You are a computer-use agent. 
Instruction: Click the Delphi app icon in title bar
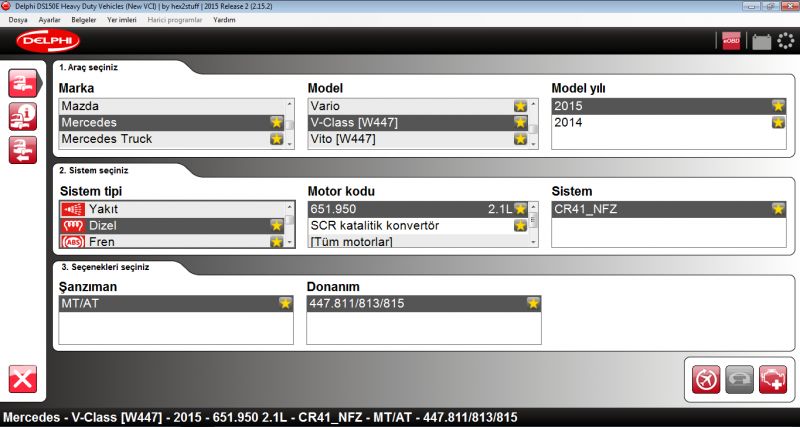coord(6,6)
